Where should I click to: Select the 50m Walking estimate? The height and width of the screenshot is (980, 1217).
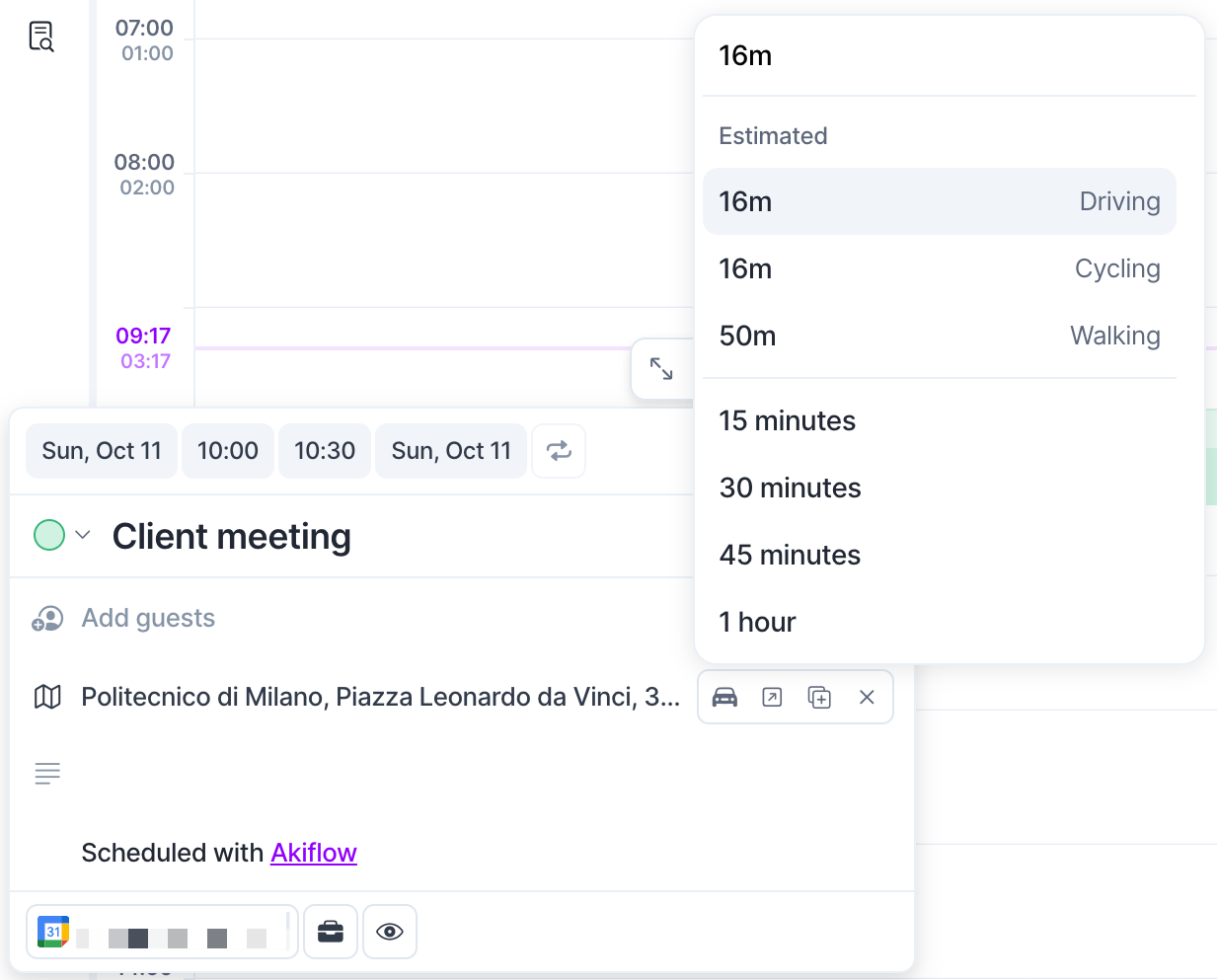pyautogui.click(x=940, y=336)
